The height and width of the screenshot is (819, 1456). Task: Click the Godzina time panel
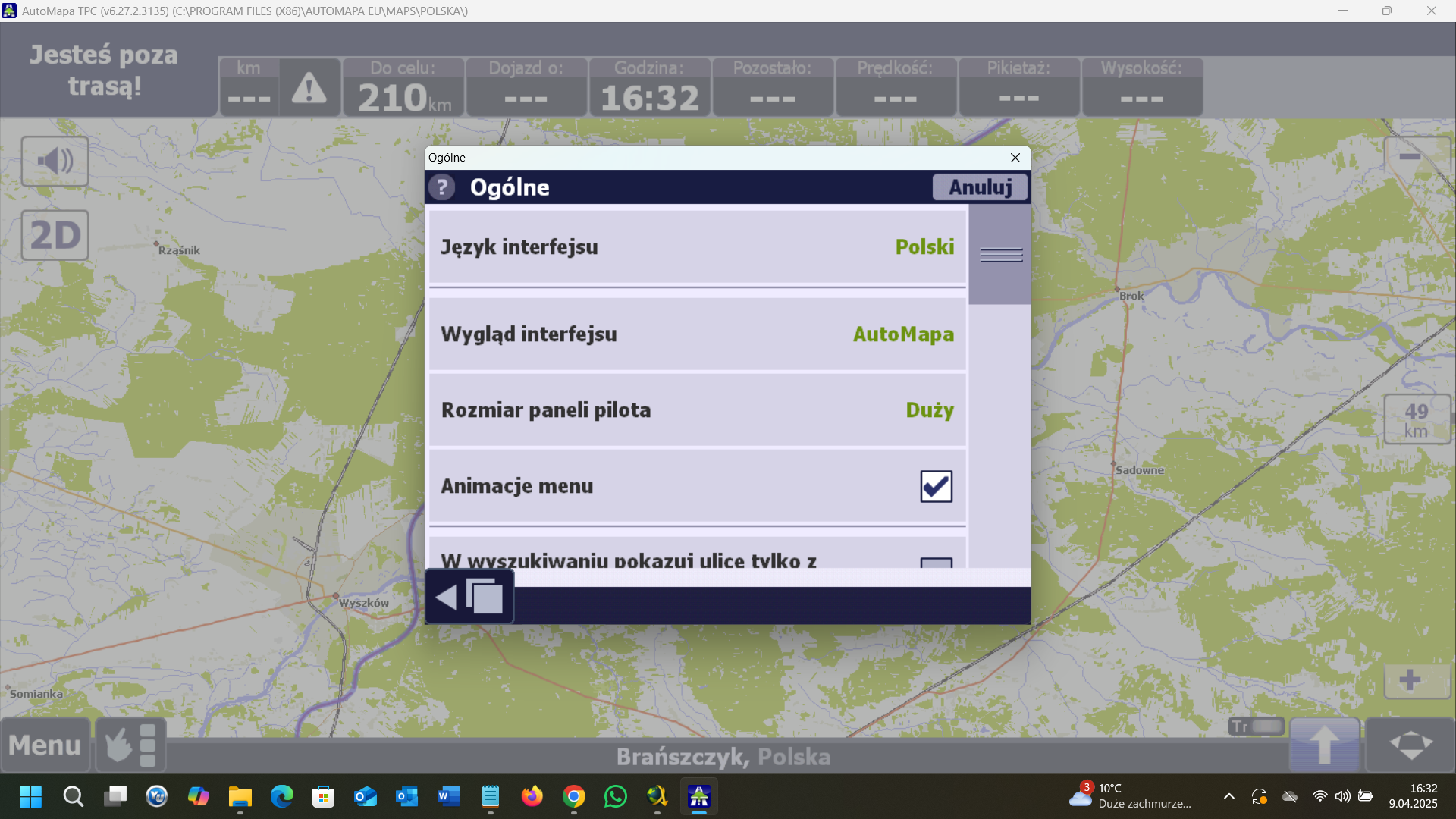point(649,87)
